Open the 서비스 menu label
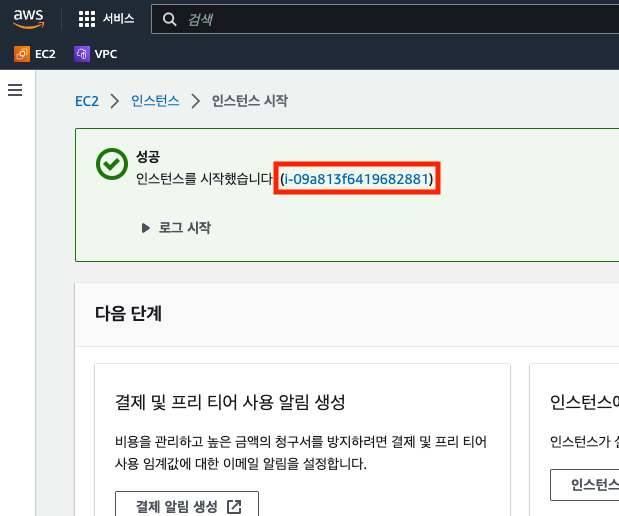The width and height of the screenshot is (619, 516). coord(118,19)
